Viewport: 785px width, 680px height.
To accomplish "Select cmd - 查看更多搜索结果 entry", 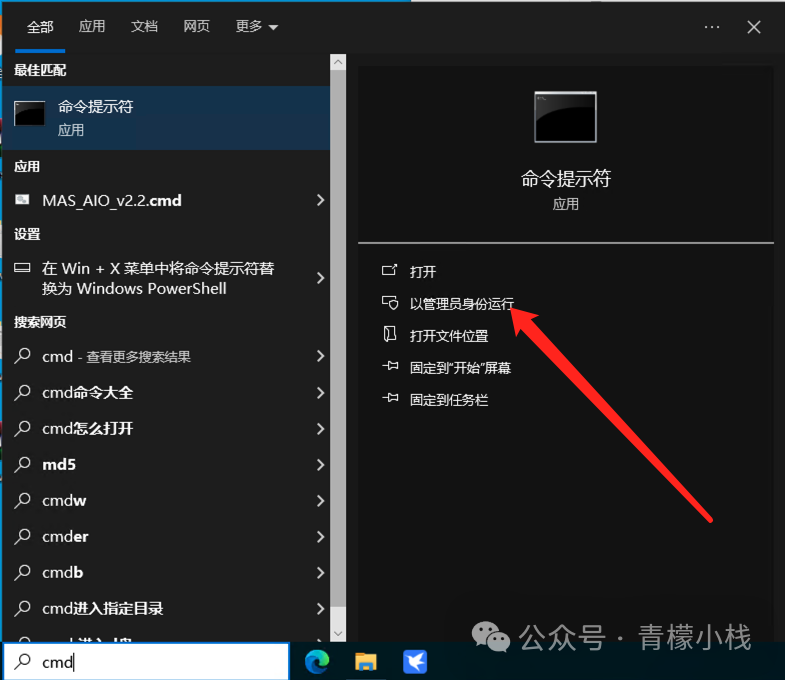I will (x=116, y=357).
